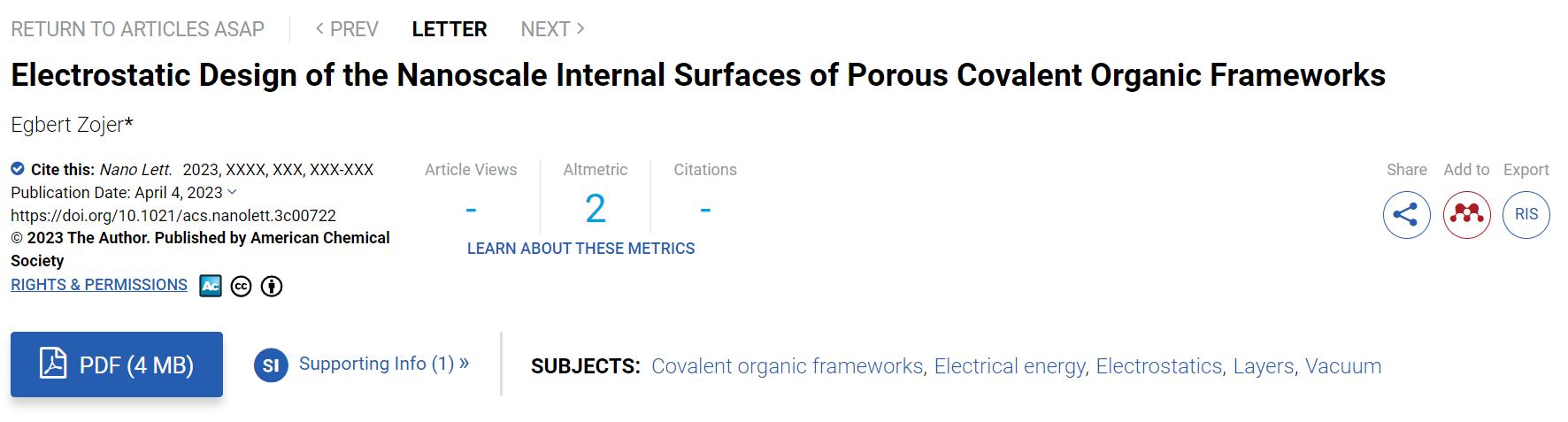Click the blue check mark beside Cite this
Image resolution: width=1568 pixels, height=422 pixels.
point(18,168)
